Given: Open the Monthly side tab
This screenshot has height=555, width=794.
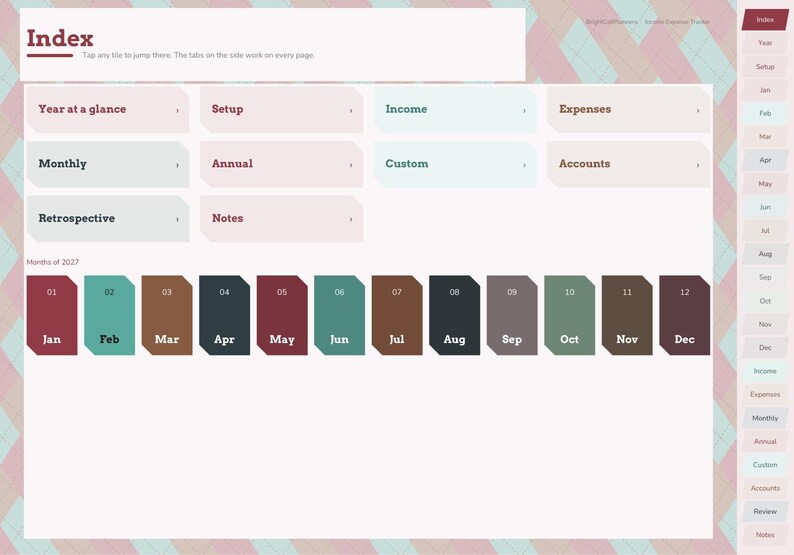Looking at the screenshot, I should click(x=765, y=418).
